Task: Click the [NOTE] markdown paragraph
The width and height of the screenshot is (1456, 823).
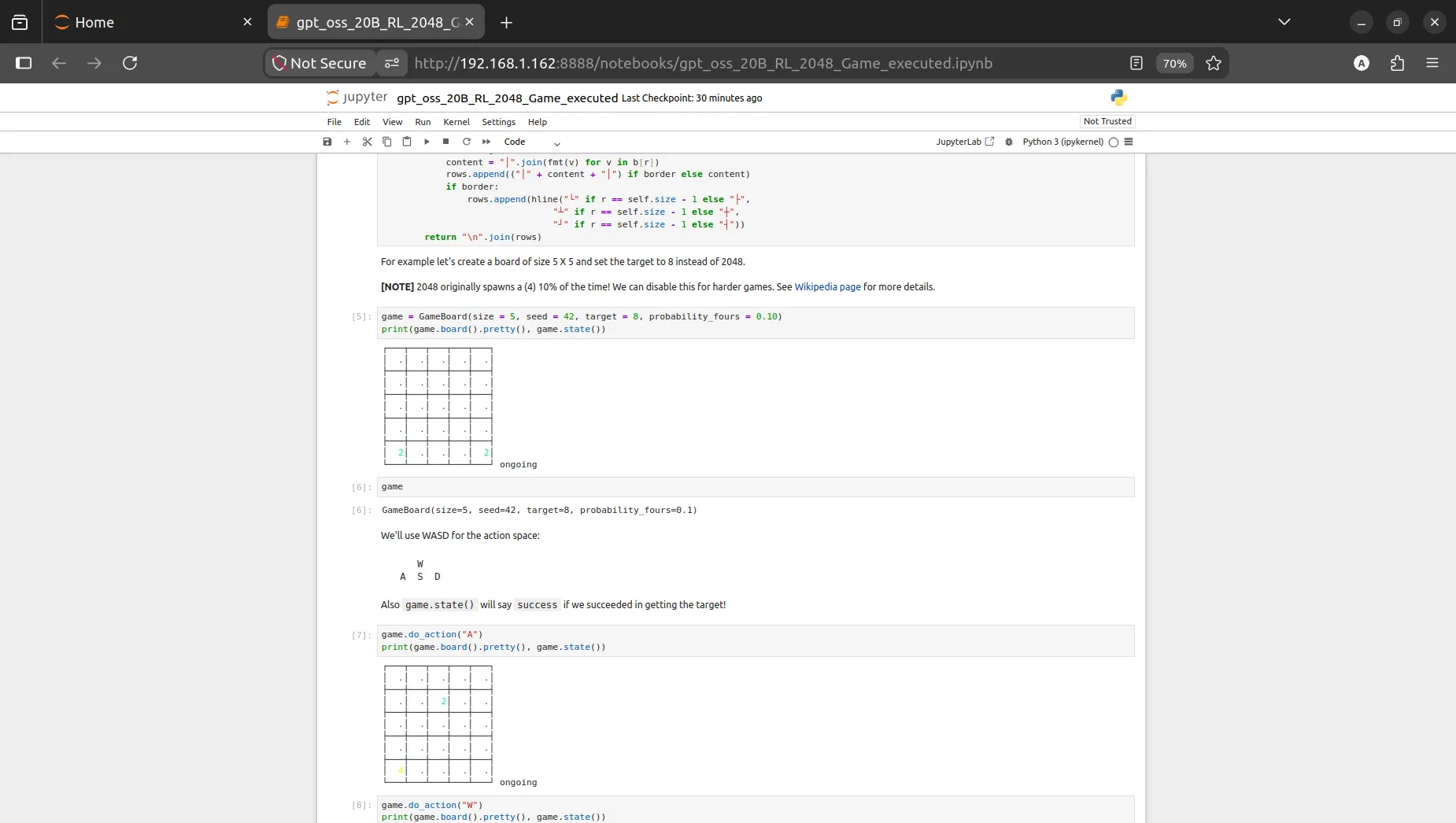Action: coord(658,287)
